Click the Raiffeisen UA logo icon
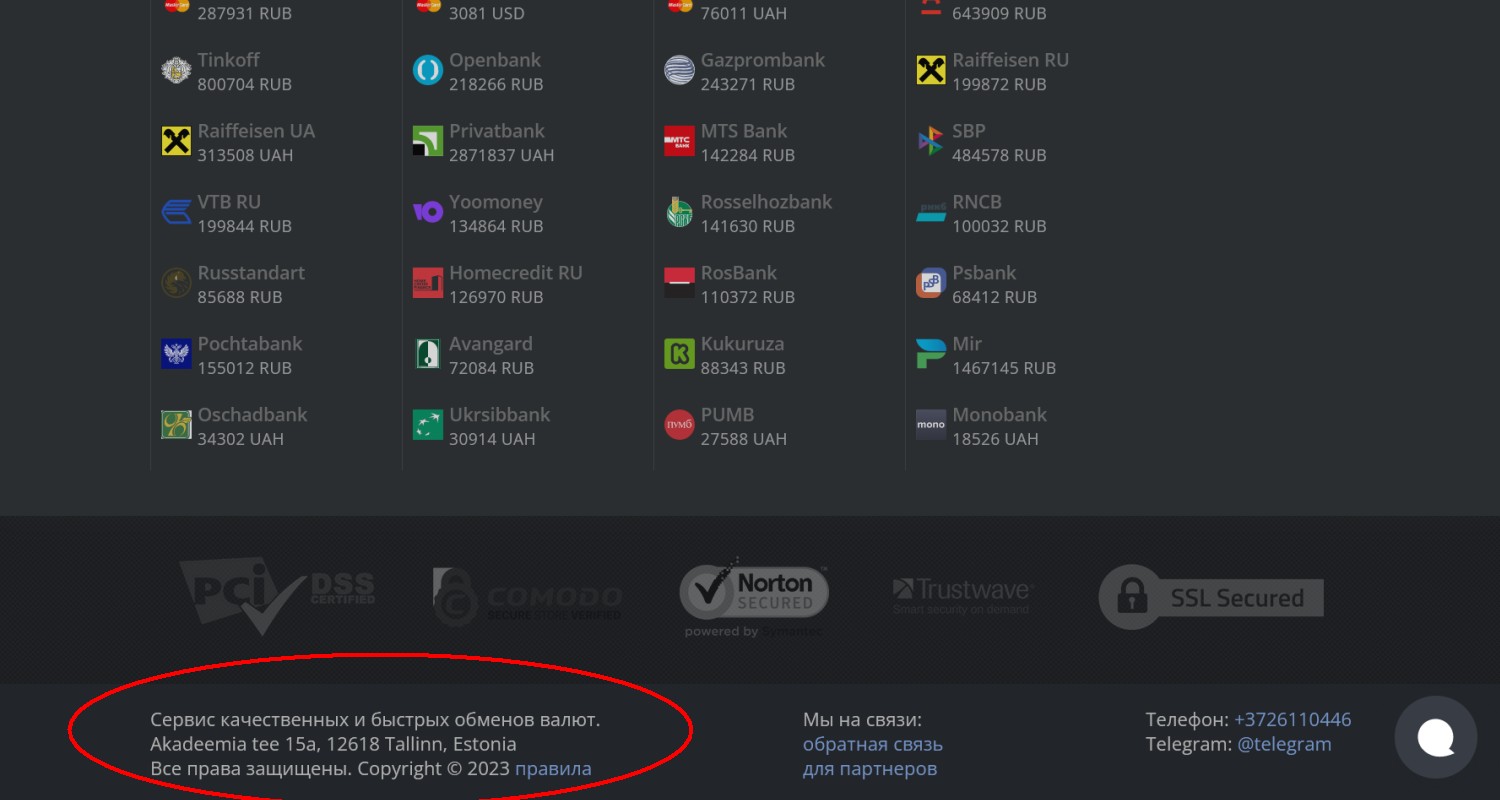This screenshot has width=1500, height=800. 176,141
